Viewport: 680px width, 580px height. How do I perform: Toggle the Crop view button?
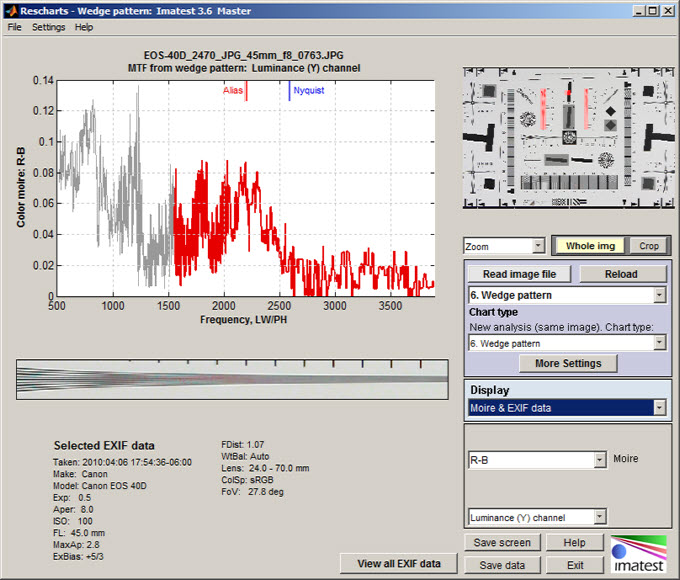click(648, 246)
